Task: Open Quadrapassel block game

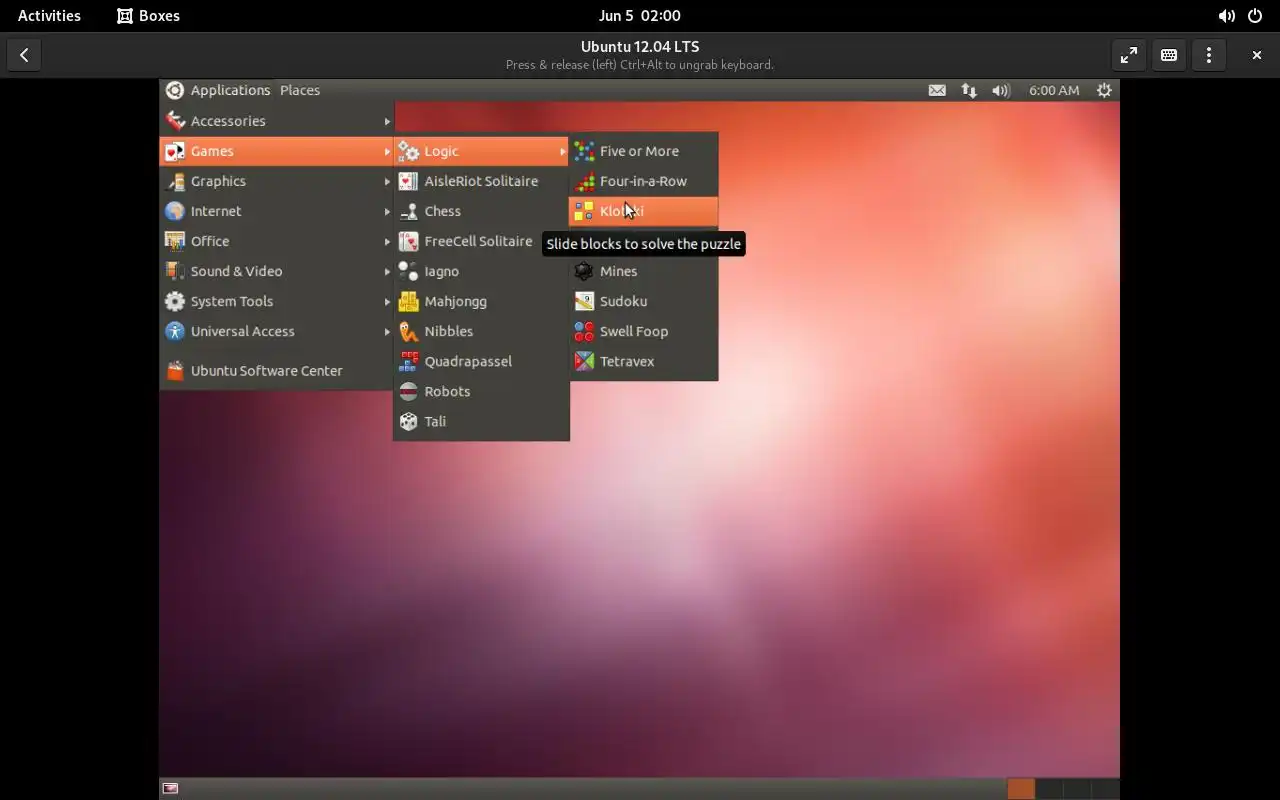Action: click(481, 361)
